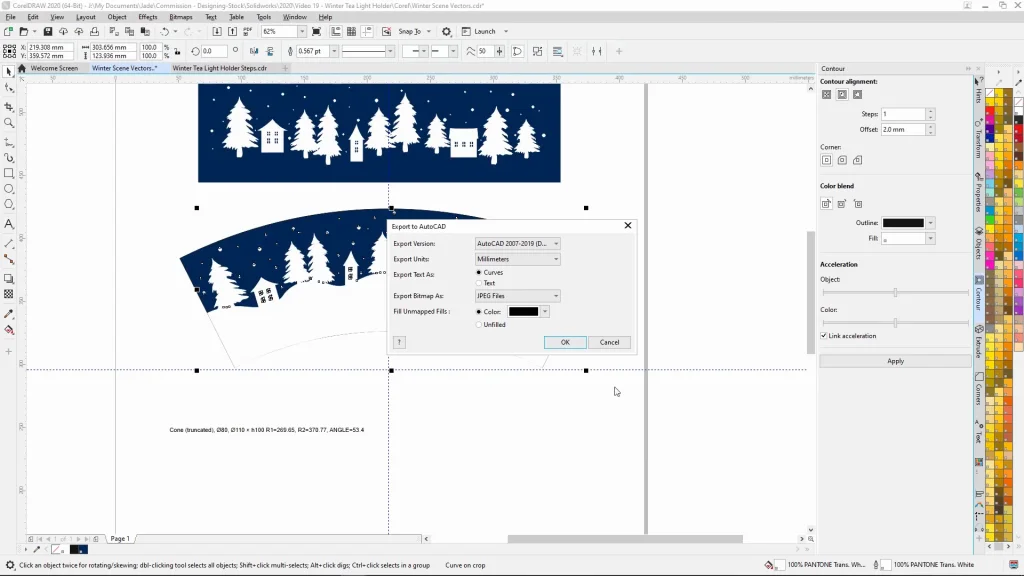Select the Text tool
The height and width of the screenshot is (576, 1024).
[9, 224]
